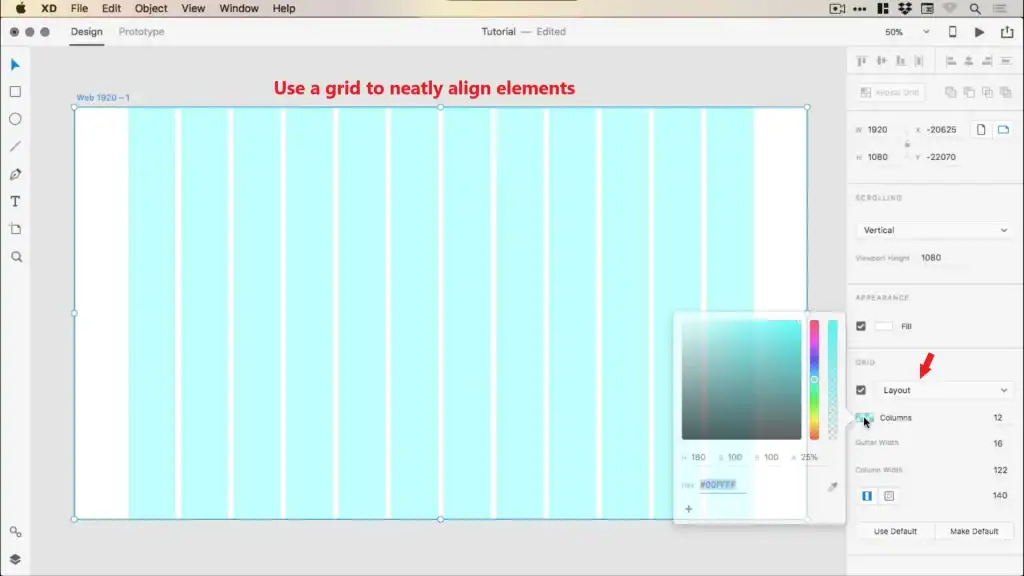Click the rainbow hue slider

pyautogui.click(x=814, y=380)
